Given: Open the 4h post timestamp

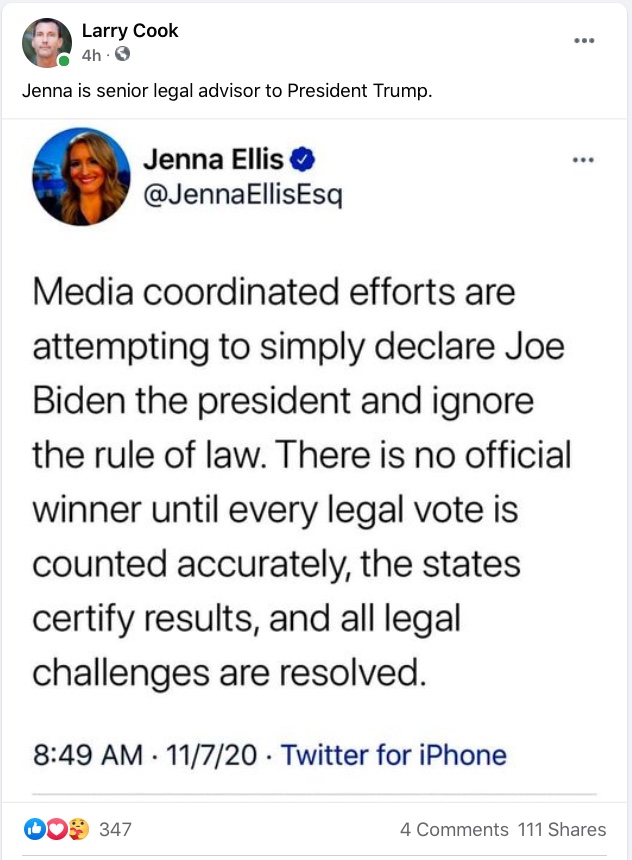Looking at the screenshot, I should 92,55.
